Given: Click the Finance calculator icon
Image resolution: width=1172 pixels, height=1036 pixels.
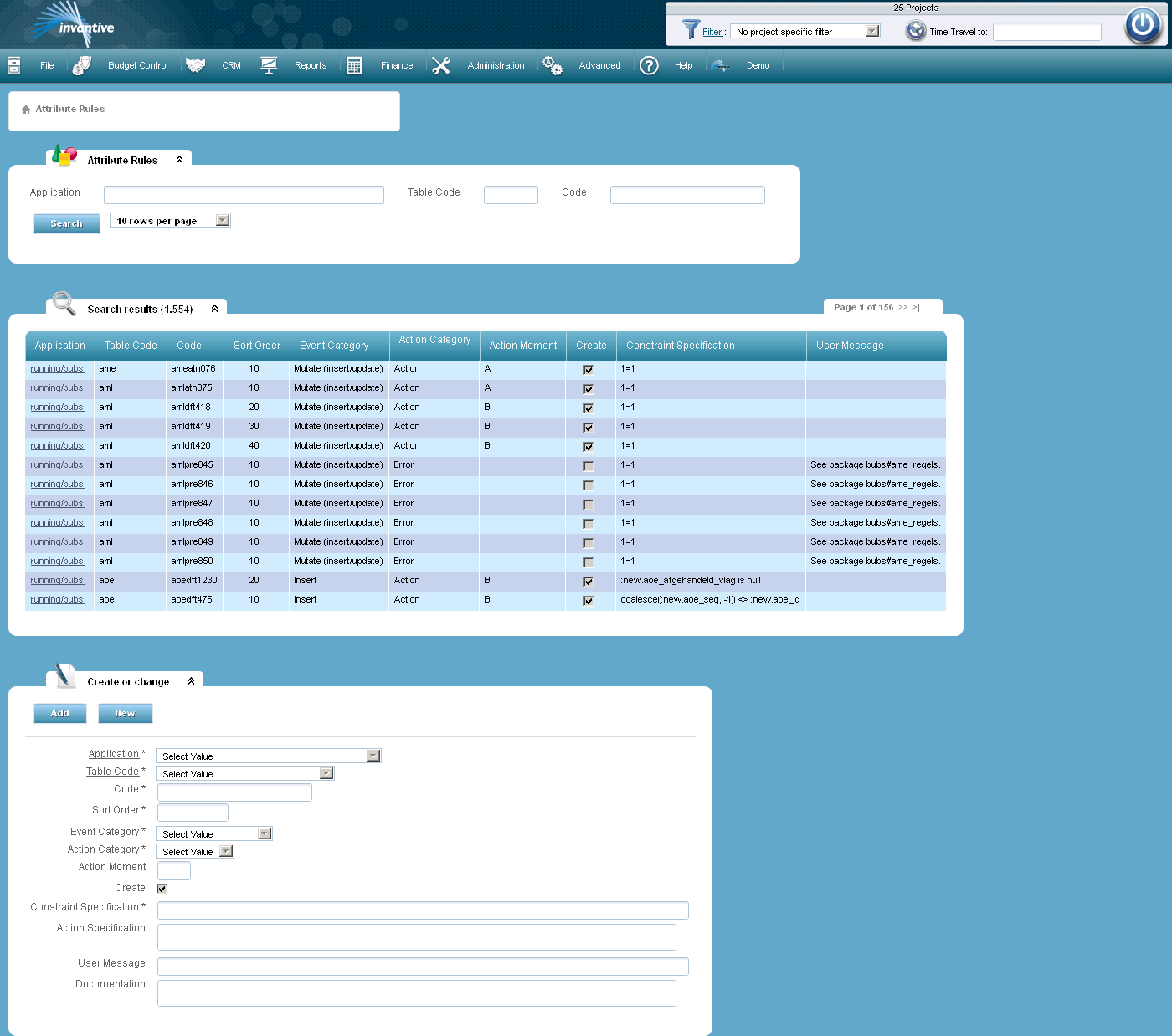Looking at the screenshot, I should [354, 65].
